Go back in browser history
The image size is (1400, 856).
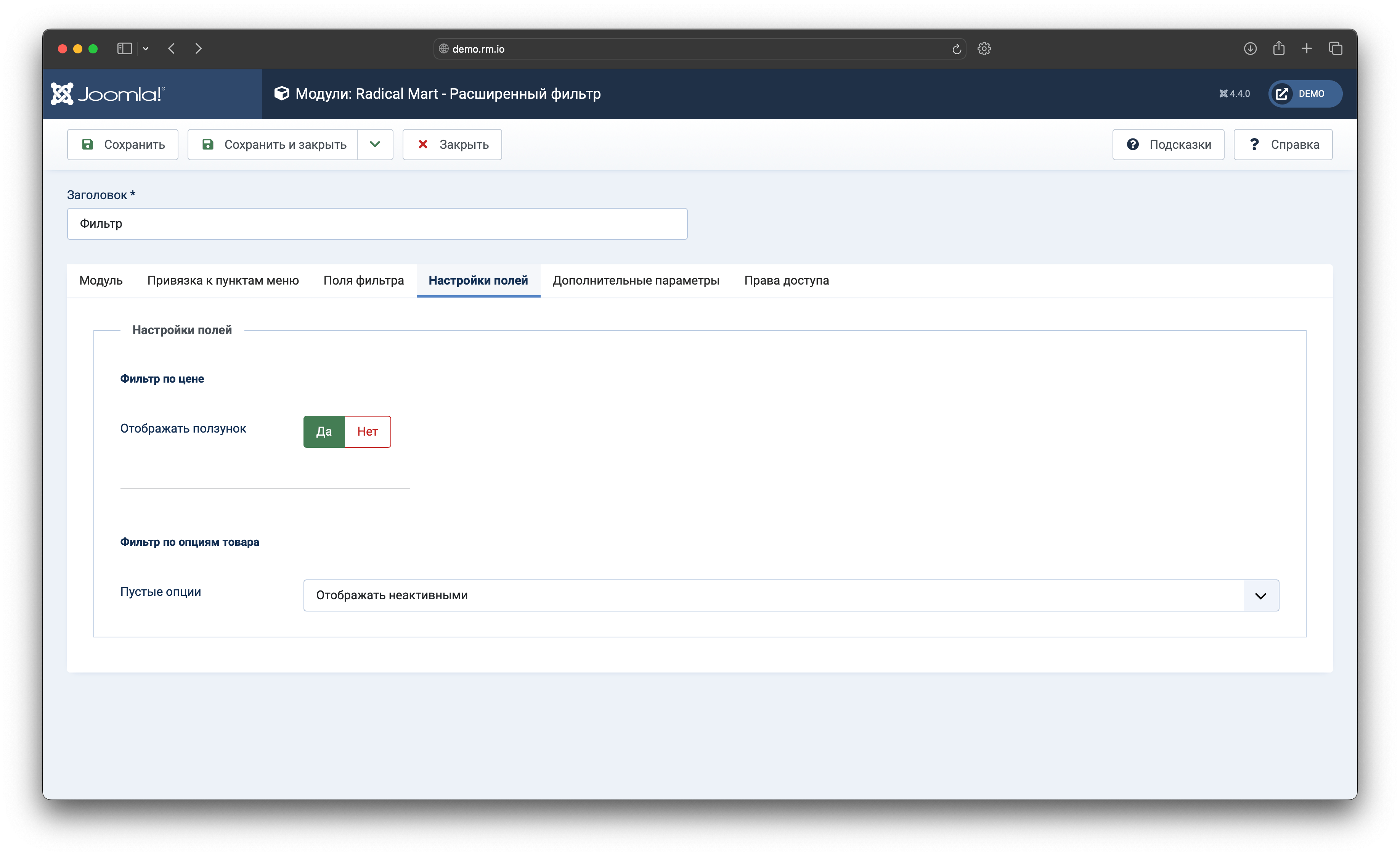click(172, 49)
